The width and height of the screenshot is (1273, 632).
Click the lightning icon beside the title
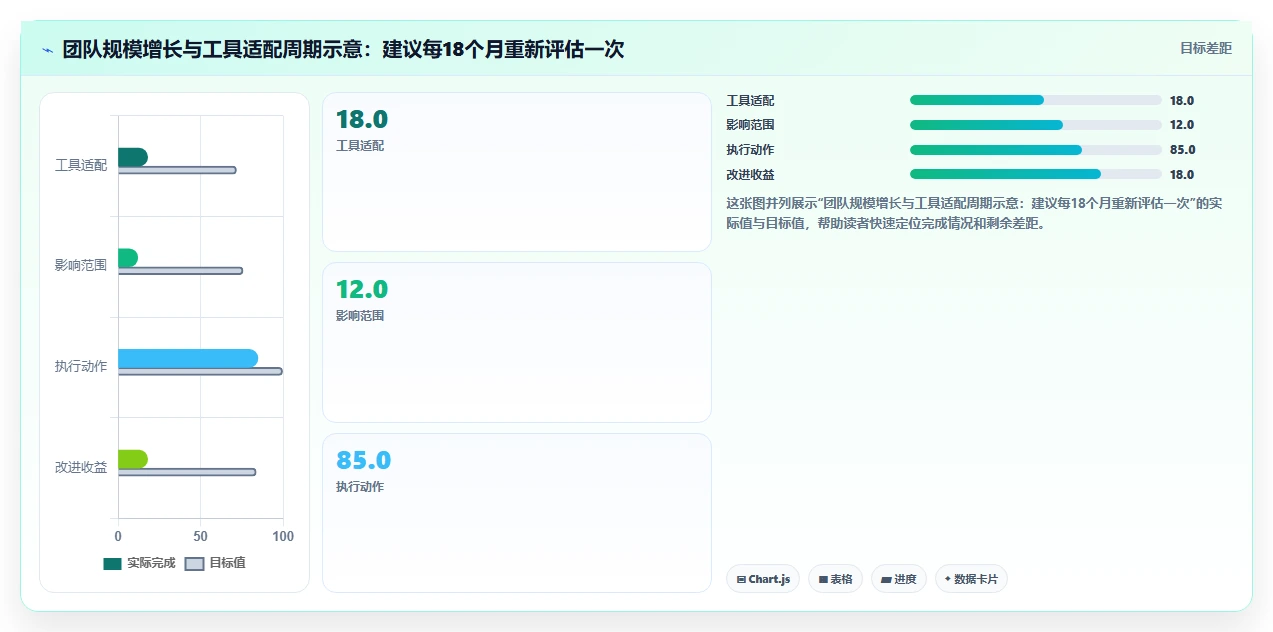(x=48, y=50)
